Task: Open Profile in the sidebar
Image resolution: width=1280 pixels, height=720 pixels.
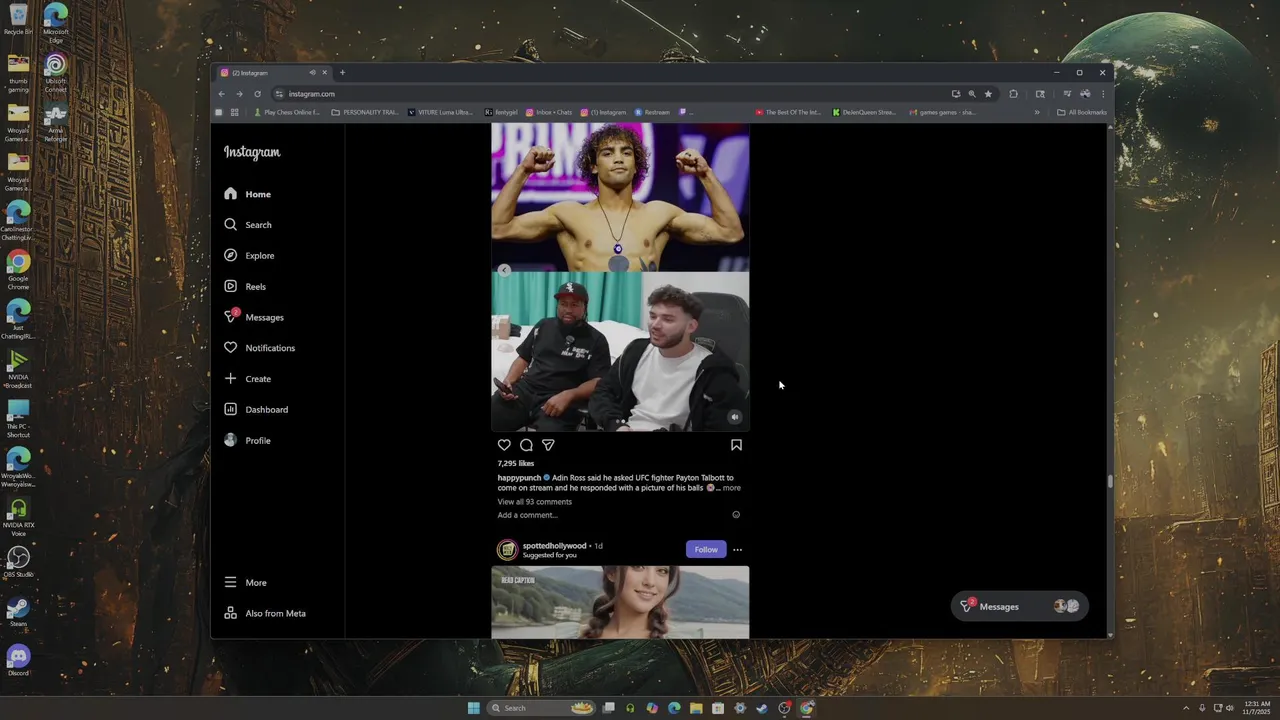Action: click(248, 441)
